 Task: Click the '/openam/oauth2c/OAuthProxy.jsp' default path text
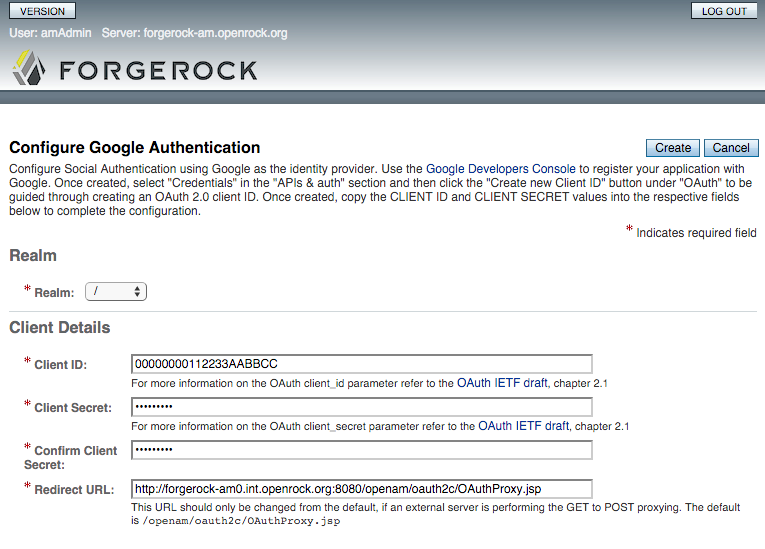[x=241, y=521]
